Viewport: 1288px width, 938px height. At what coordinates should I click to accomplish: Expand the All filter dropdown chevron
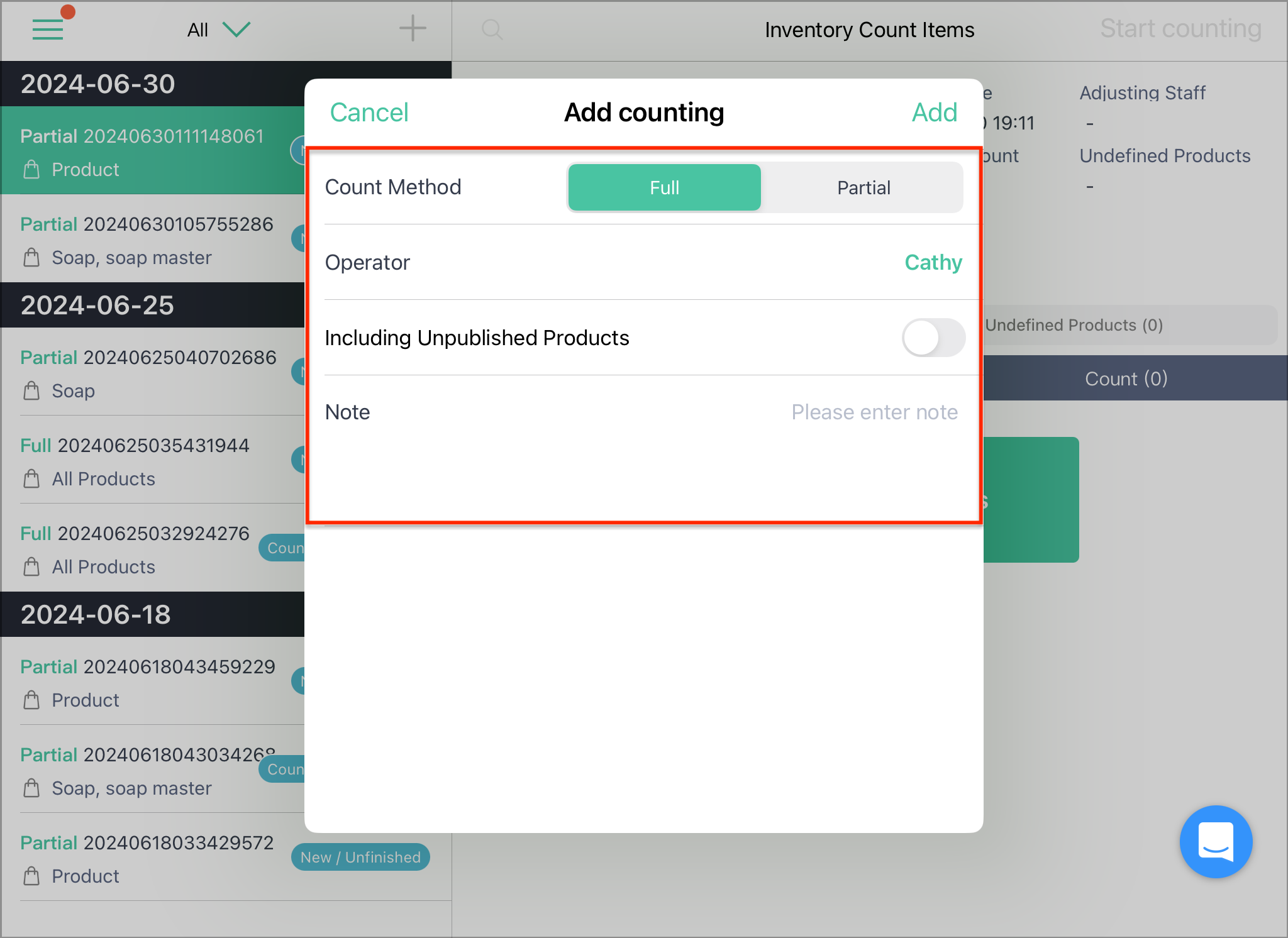(x=236, y=29)
